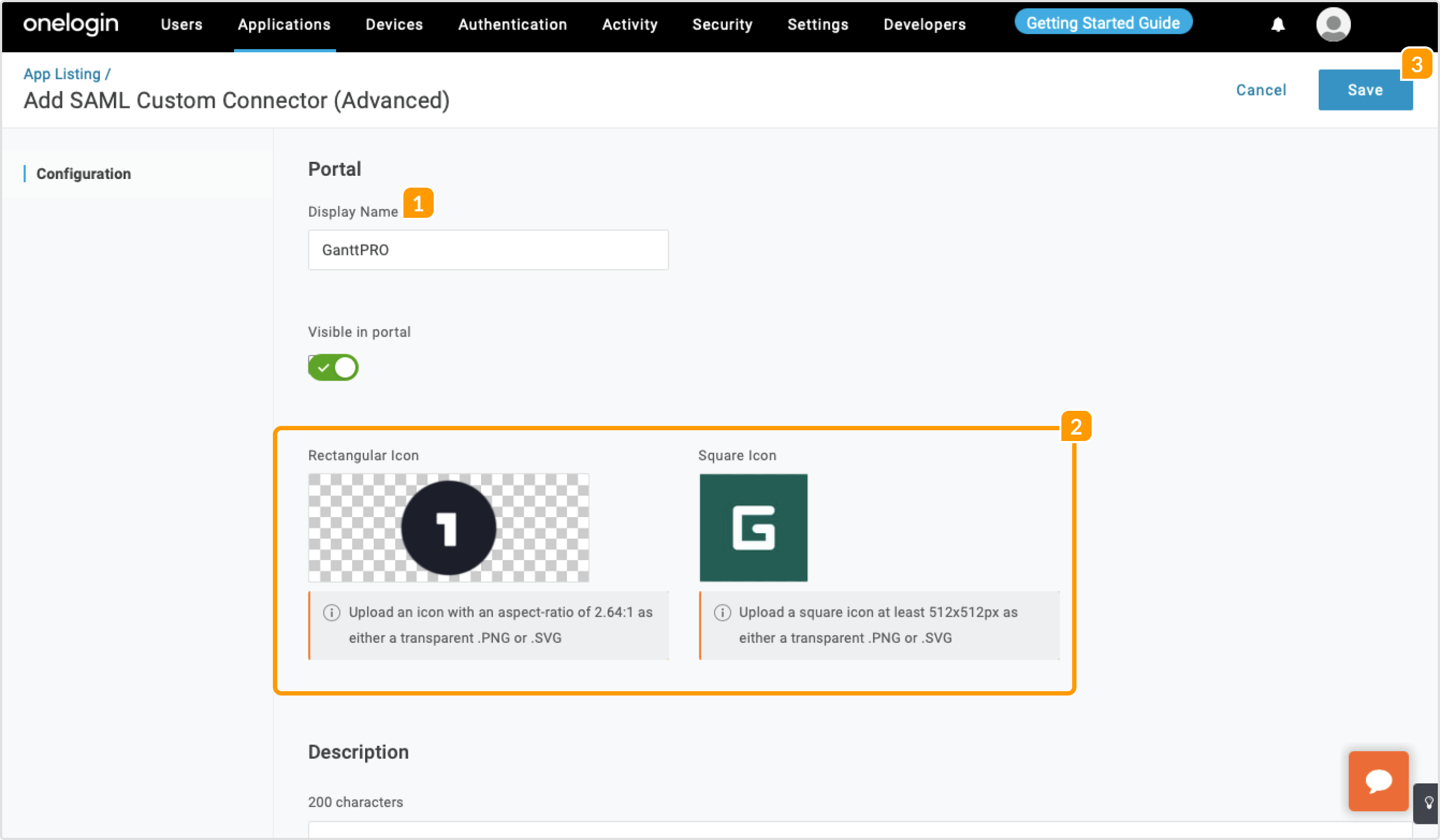This screenshot has width=1440, height=840.
Task: Click the Display Name input field
Action: coord(488,250)
